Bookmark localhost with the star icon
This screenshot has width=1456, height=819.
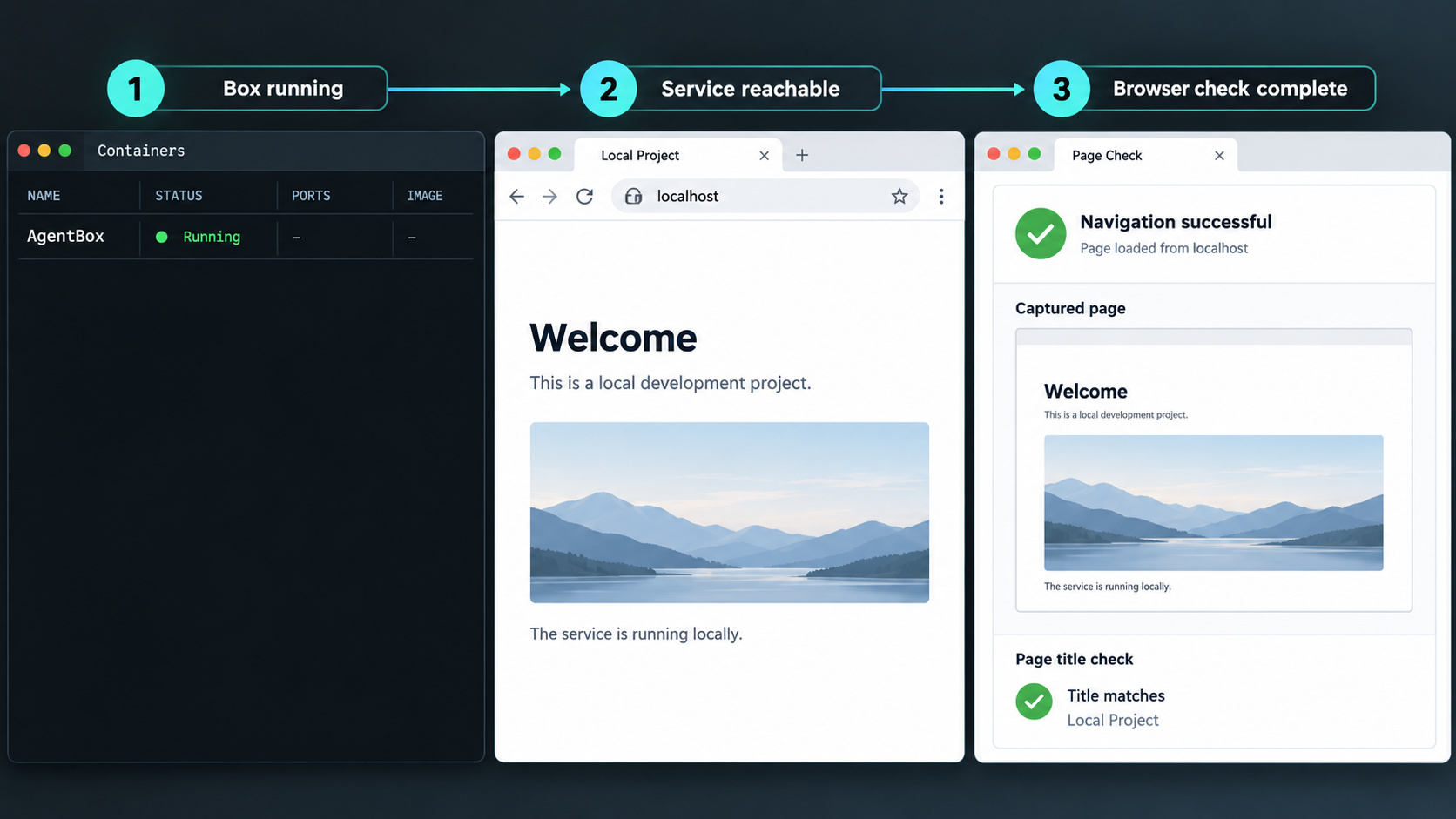pos(900,197)
